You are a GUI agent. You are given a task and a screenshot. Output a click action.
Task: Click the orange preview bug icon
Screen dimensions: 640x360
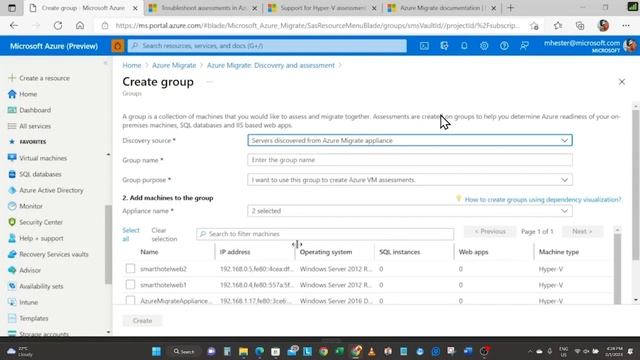[x=118, y=46]
